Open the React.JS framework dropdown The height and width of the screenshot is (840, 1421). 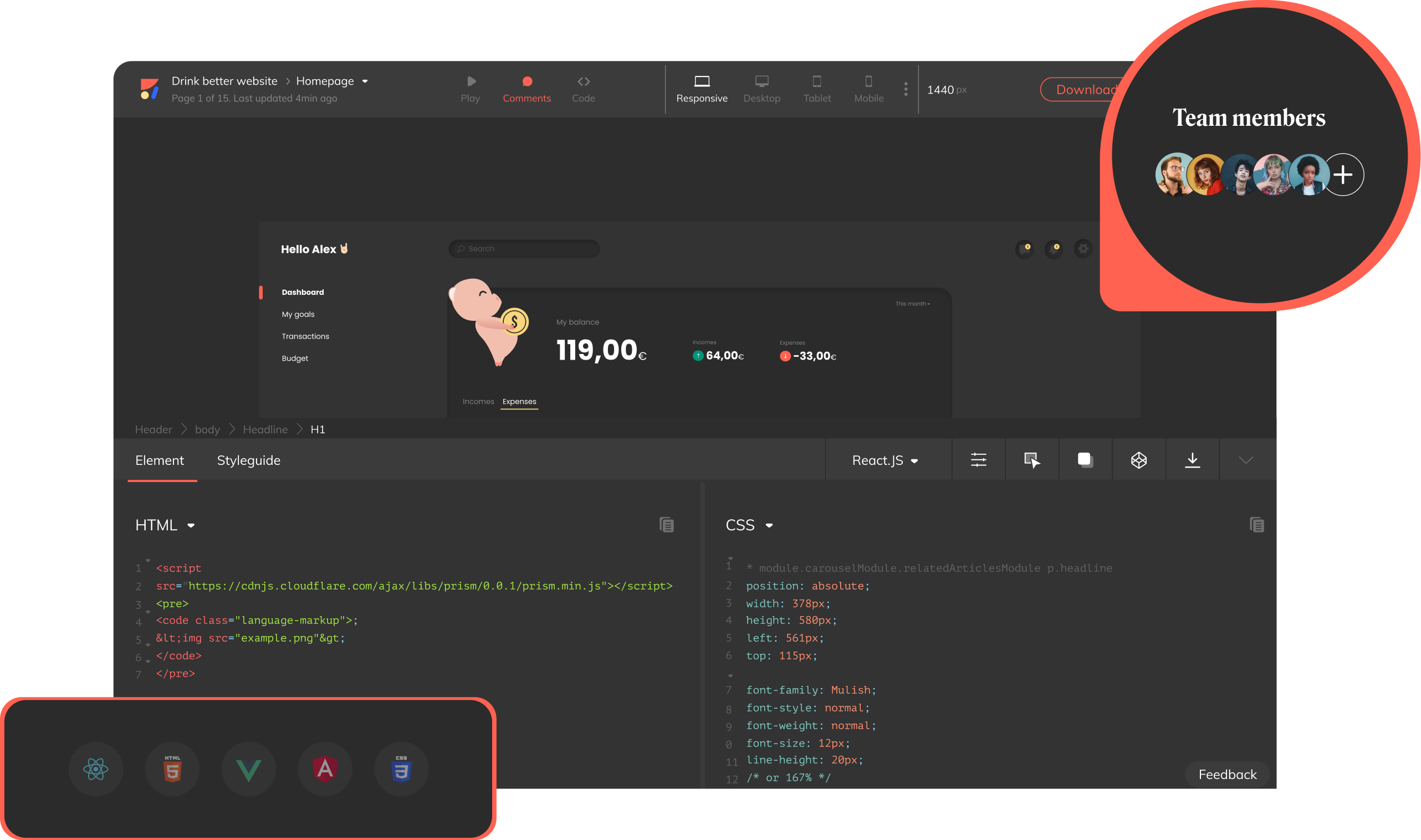point(885,460)
